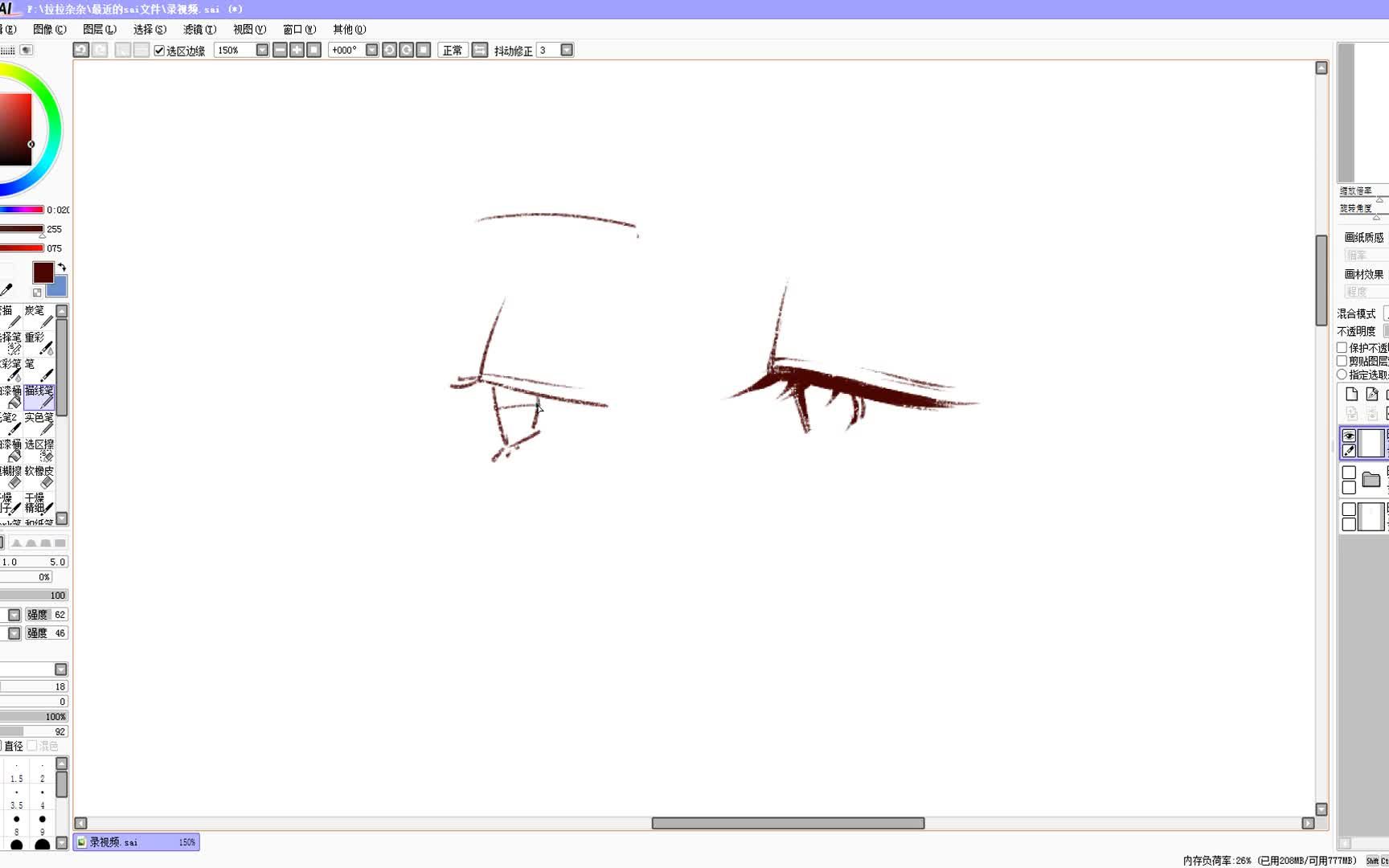Open the 图层 Layer menu

pyautogui.click(x=100, y=29)
